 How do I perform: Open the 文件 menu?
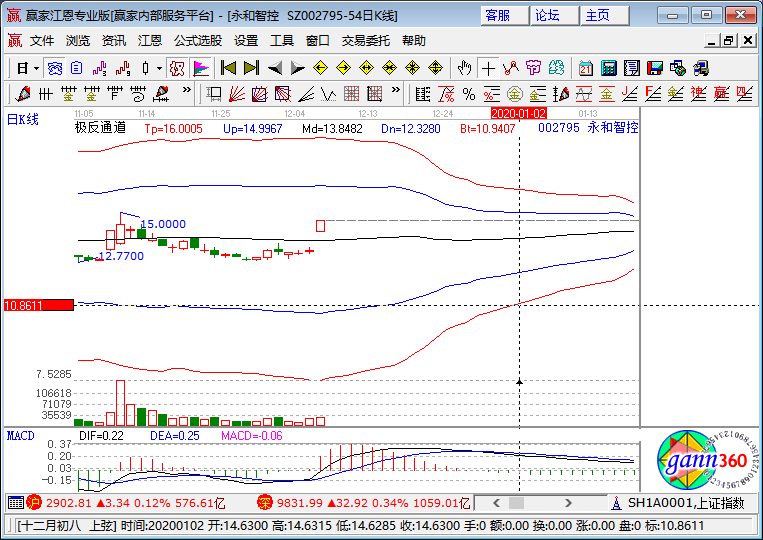[42, 41]
